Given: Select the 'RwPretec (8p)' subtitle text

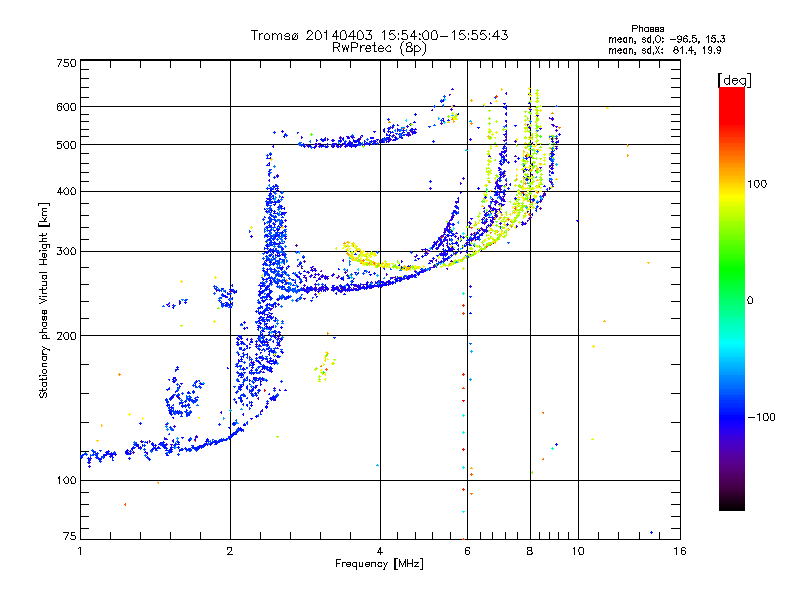Looking at the screenshot, I should pos(380,48).
